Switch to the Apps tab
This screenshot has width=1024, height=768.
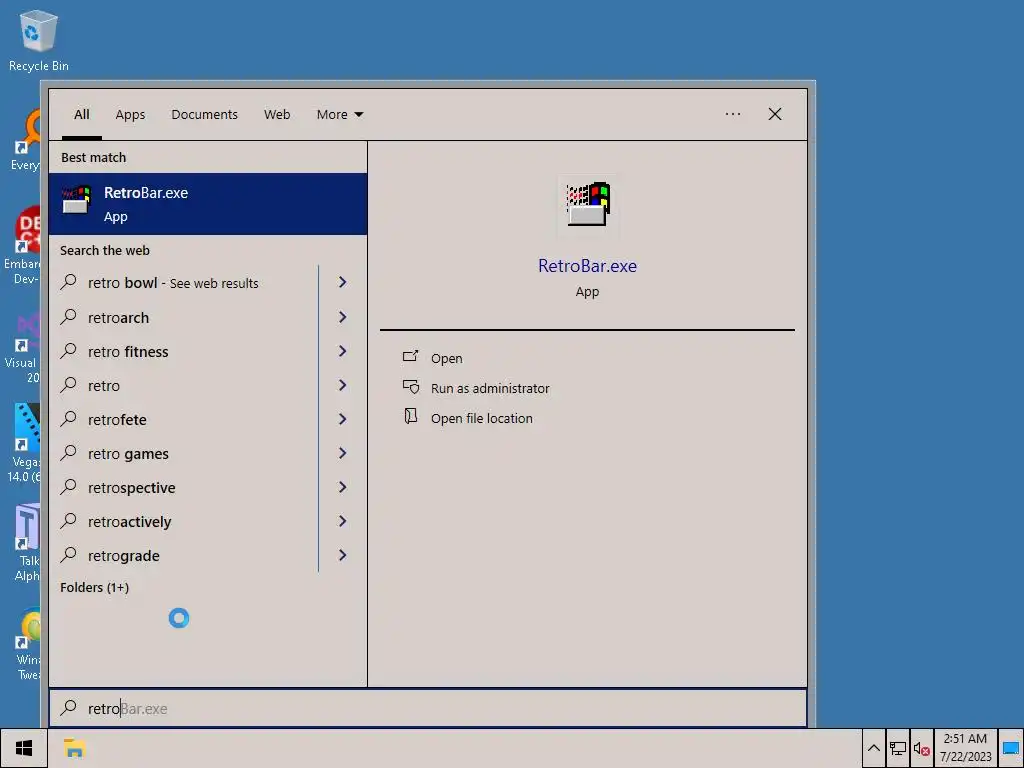130,114
